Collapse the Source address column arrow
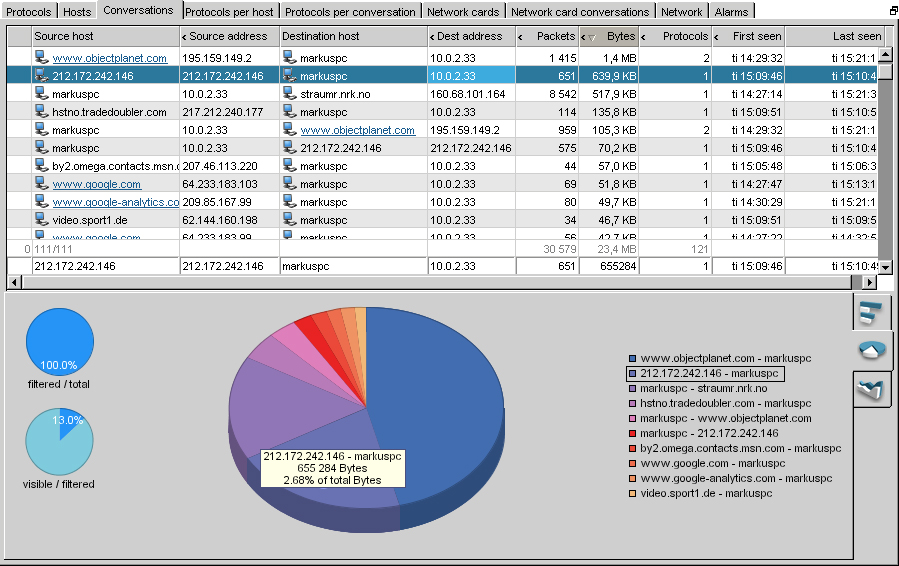 pyautogui.click(x=184, y=37)
